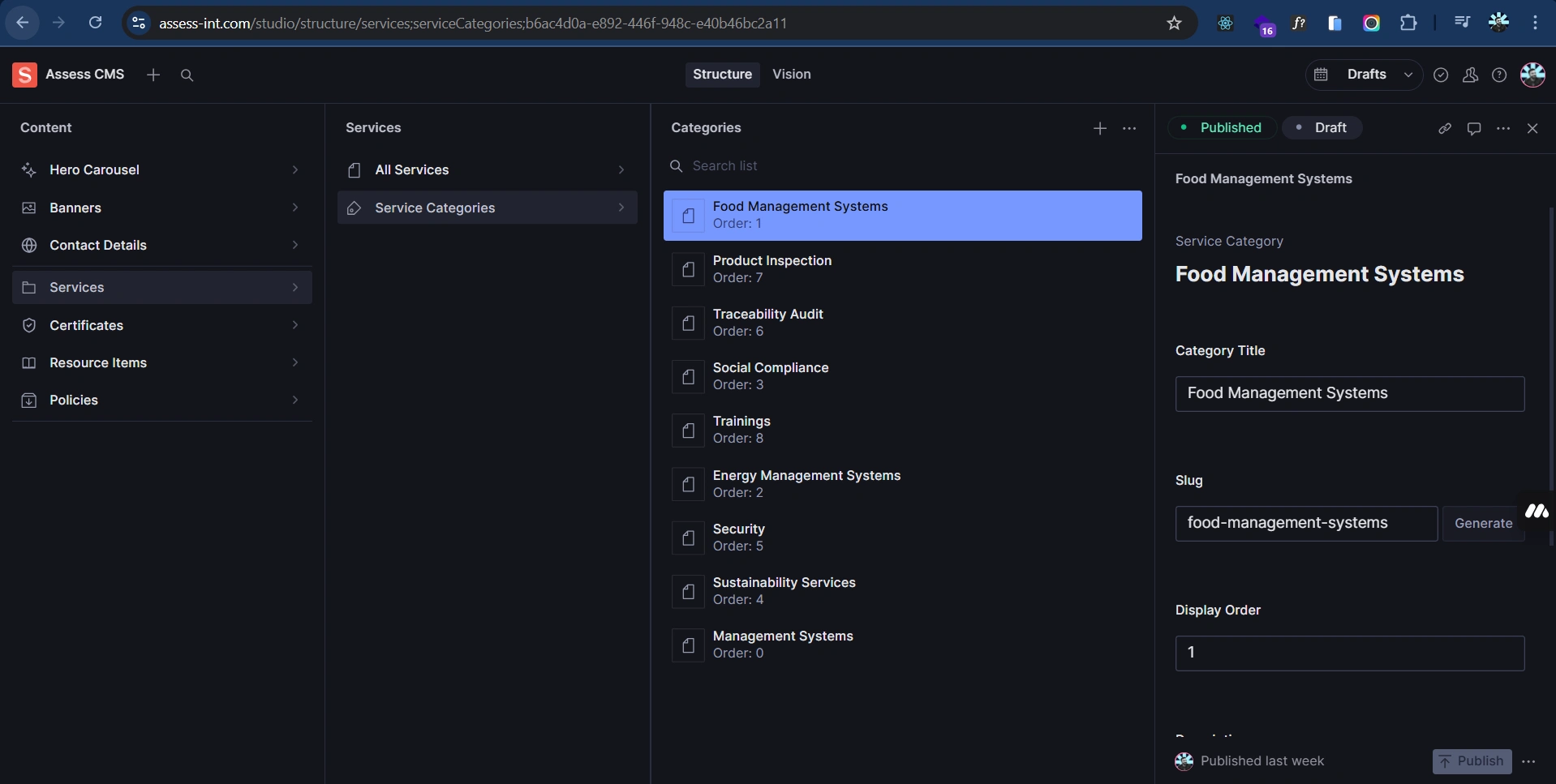Create a new document with the plus icon

(153, 75)
